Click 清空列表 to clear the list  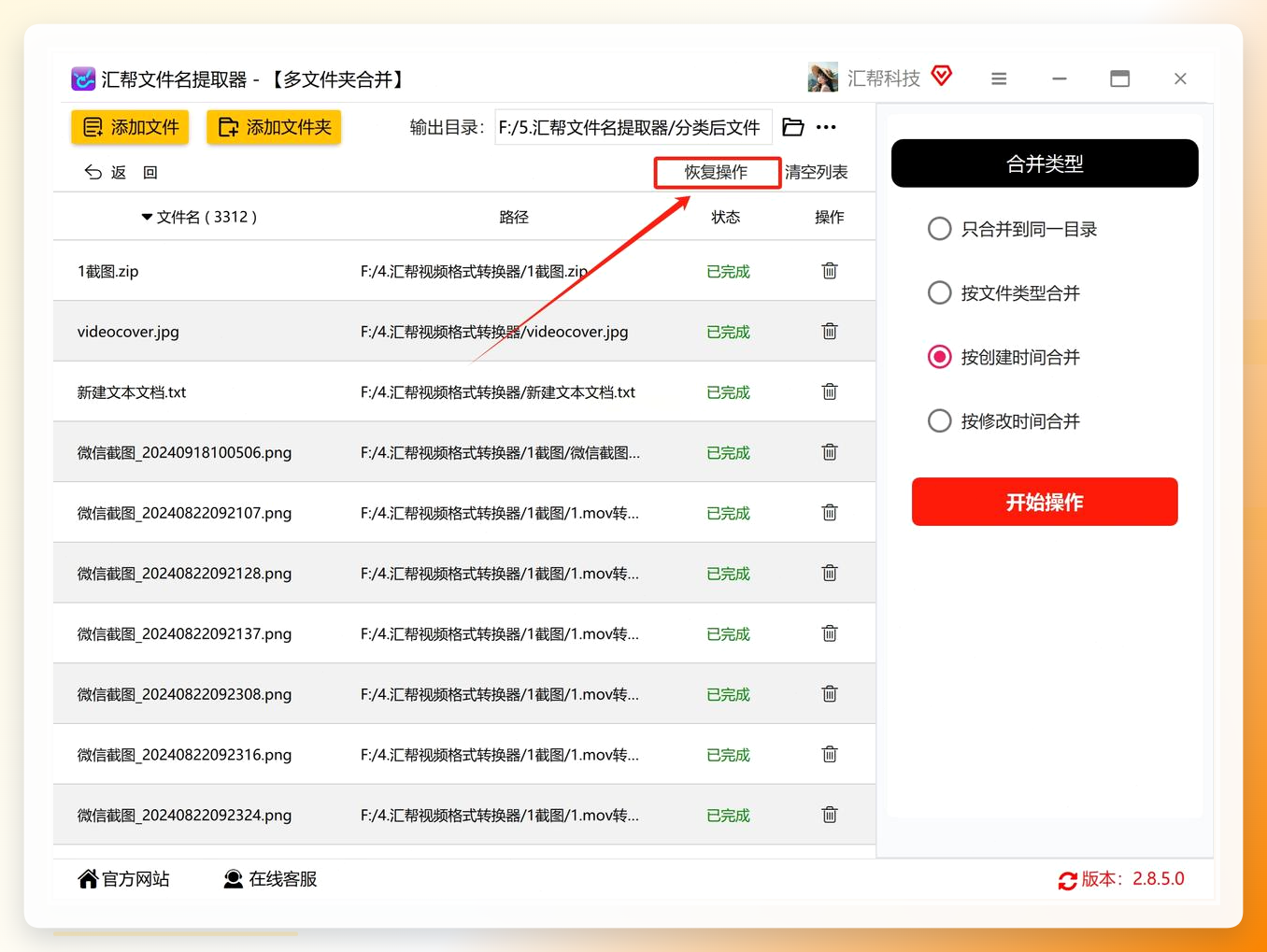click(817, 172)
